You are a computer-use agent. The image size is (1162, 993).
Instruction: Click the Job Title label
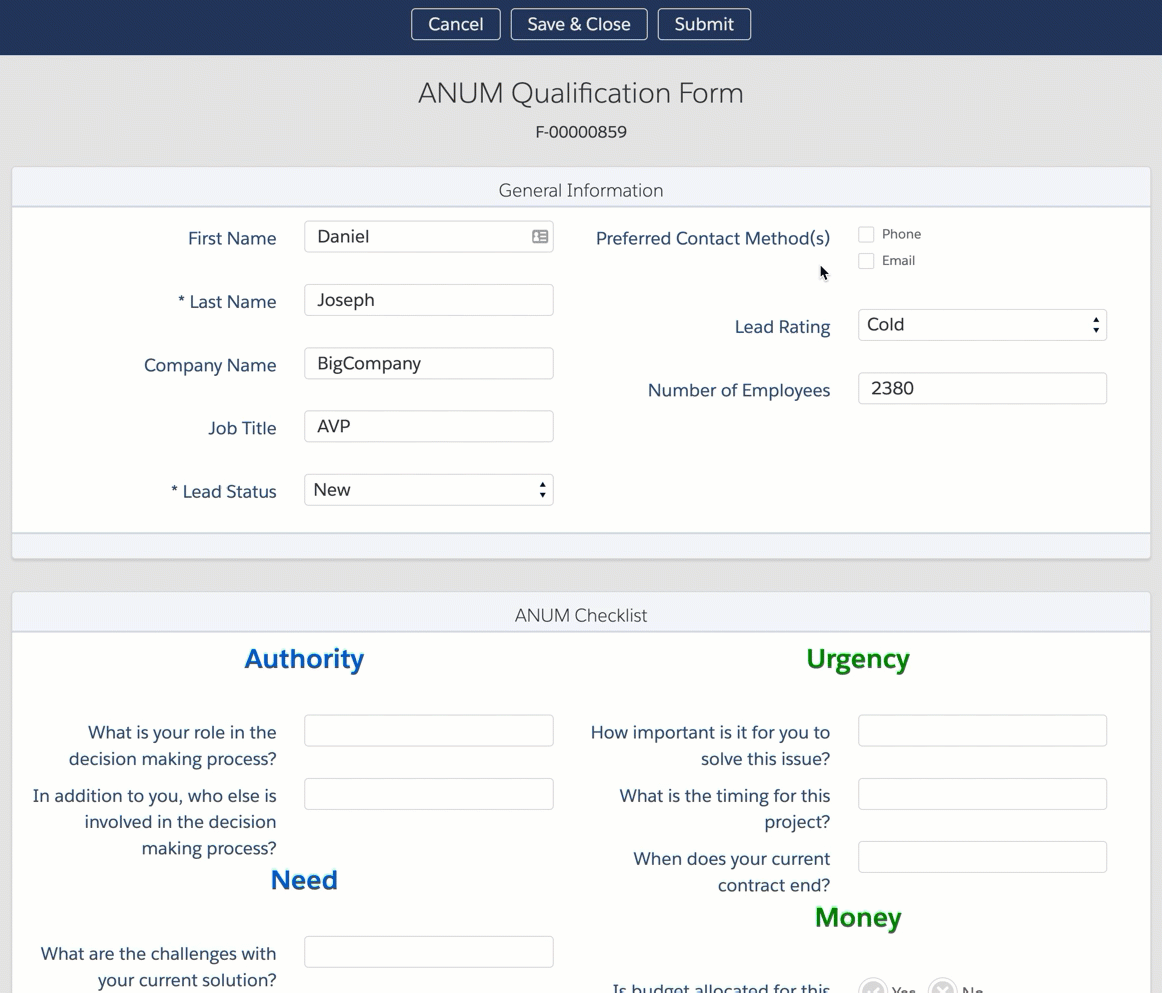coord(242,428)
